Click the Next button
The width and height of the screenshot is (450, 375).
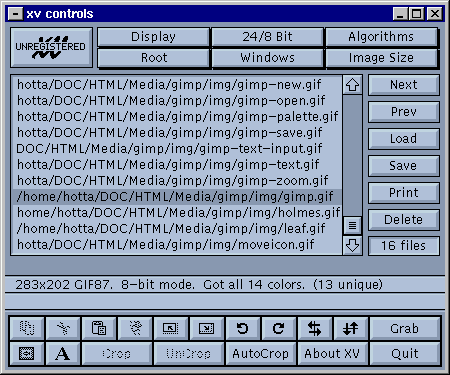(x=403, y=85)
